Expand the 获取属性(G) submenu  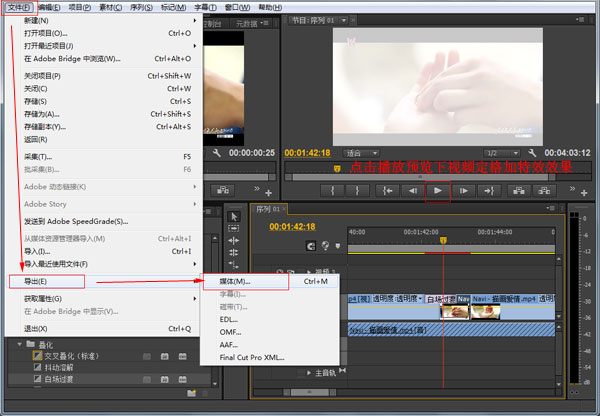tap(104, 299)
